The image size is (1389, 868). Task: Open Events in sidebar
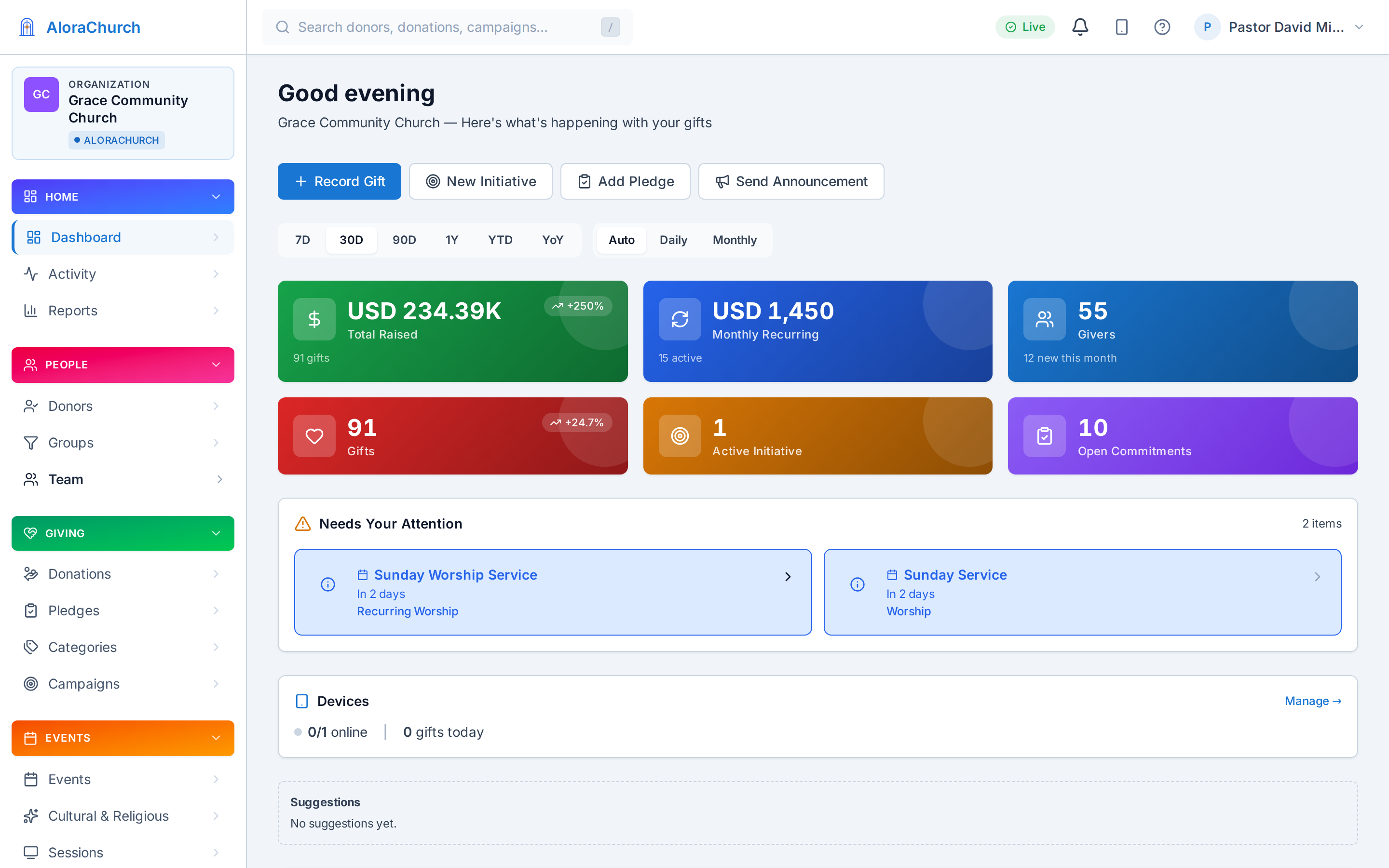[x=123, y=779]
